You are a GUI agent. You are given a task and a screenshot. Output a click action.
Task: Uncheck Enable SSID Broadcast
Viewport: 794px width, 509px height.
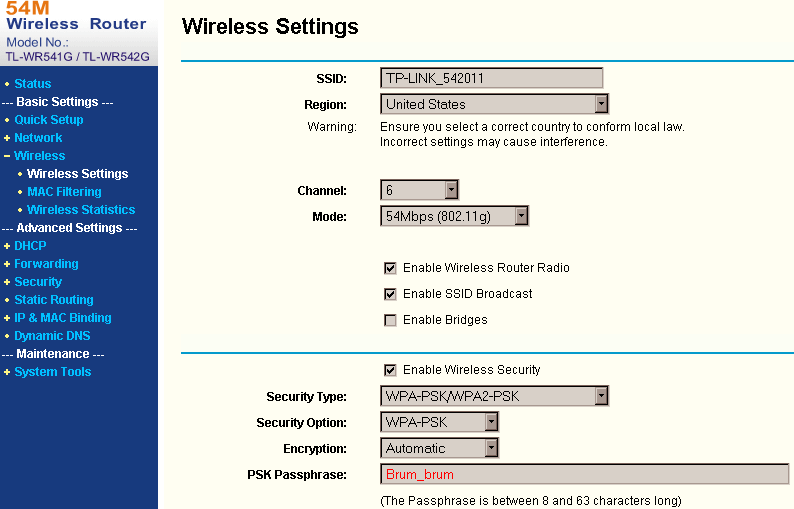click(x=390, y=294)
